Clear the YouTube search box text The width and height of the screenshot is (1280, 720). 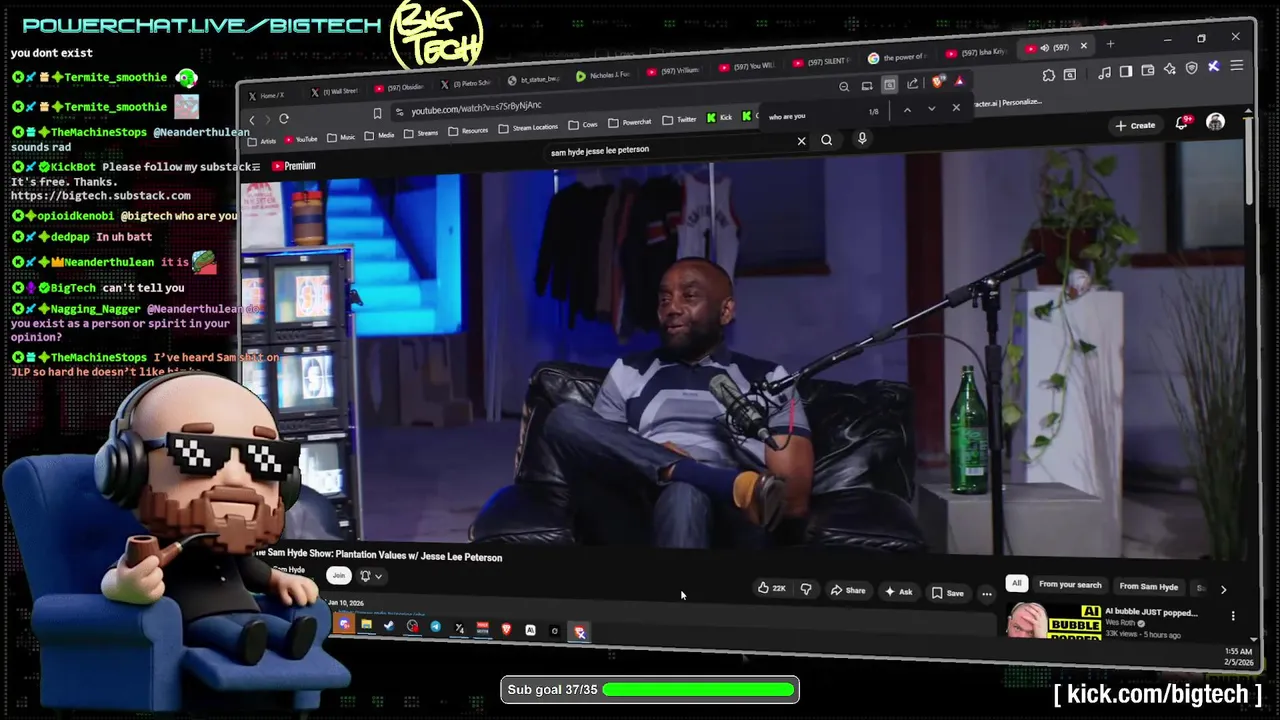(801, 141)
